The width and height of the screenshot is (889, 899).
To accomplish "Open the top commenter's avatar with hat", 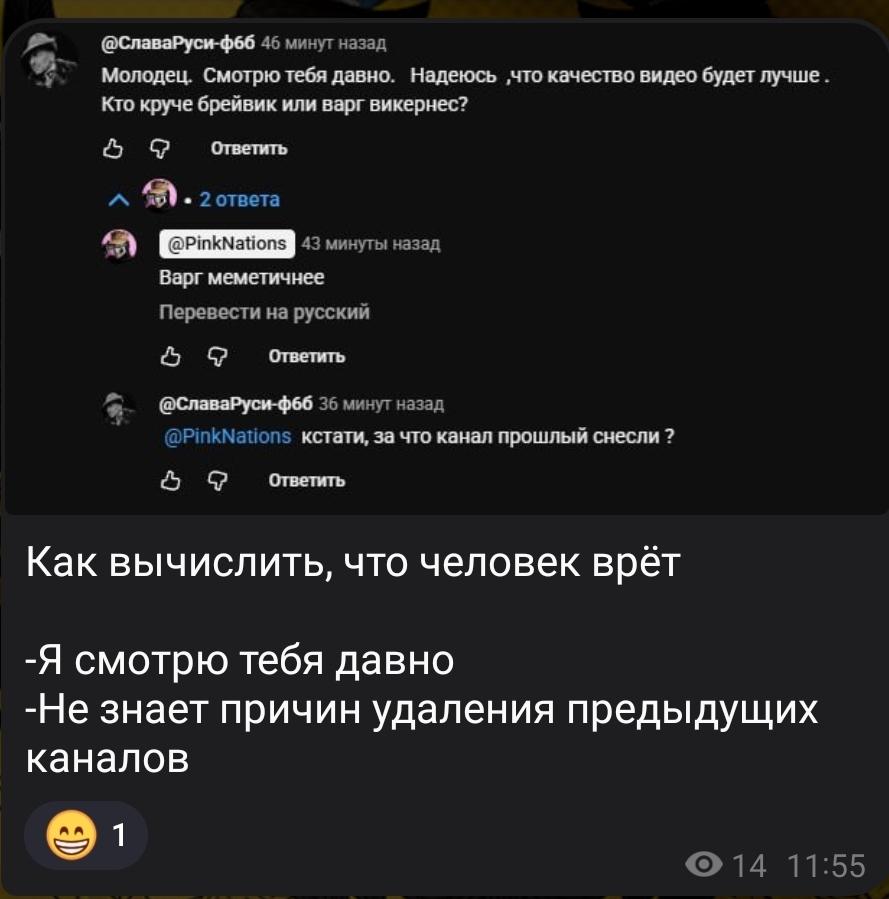I will [x=48, y=61].
